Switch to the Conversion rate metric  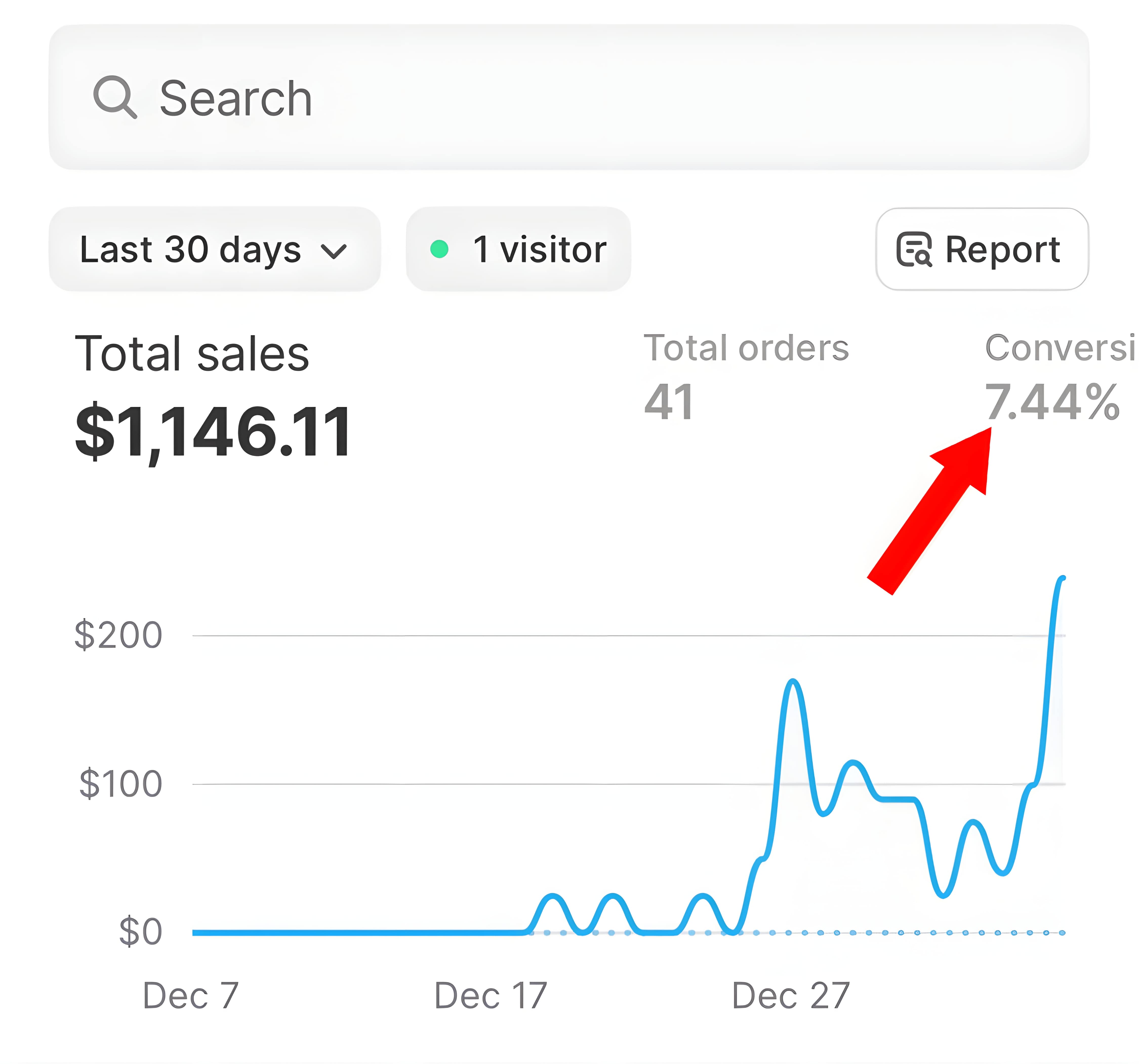click(x=1060, y=348)
